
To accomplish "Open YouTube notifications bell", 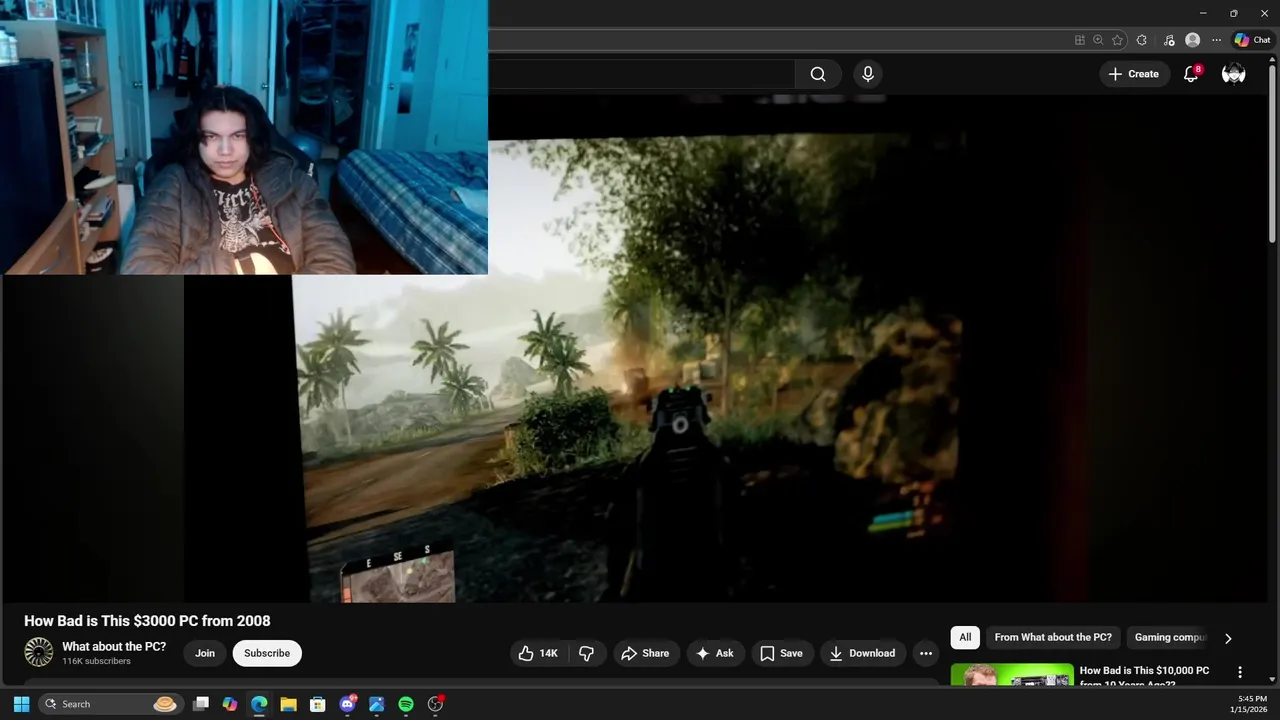I will (x=1191, y=74).
